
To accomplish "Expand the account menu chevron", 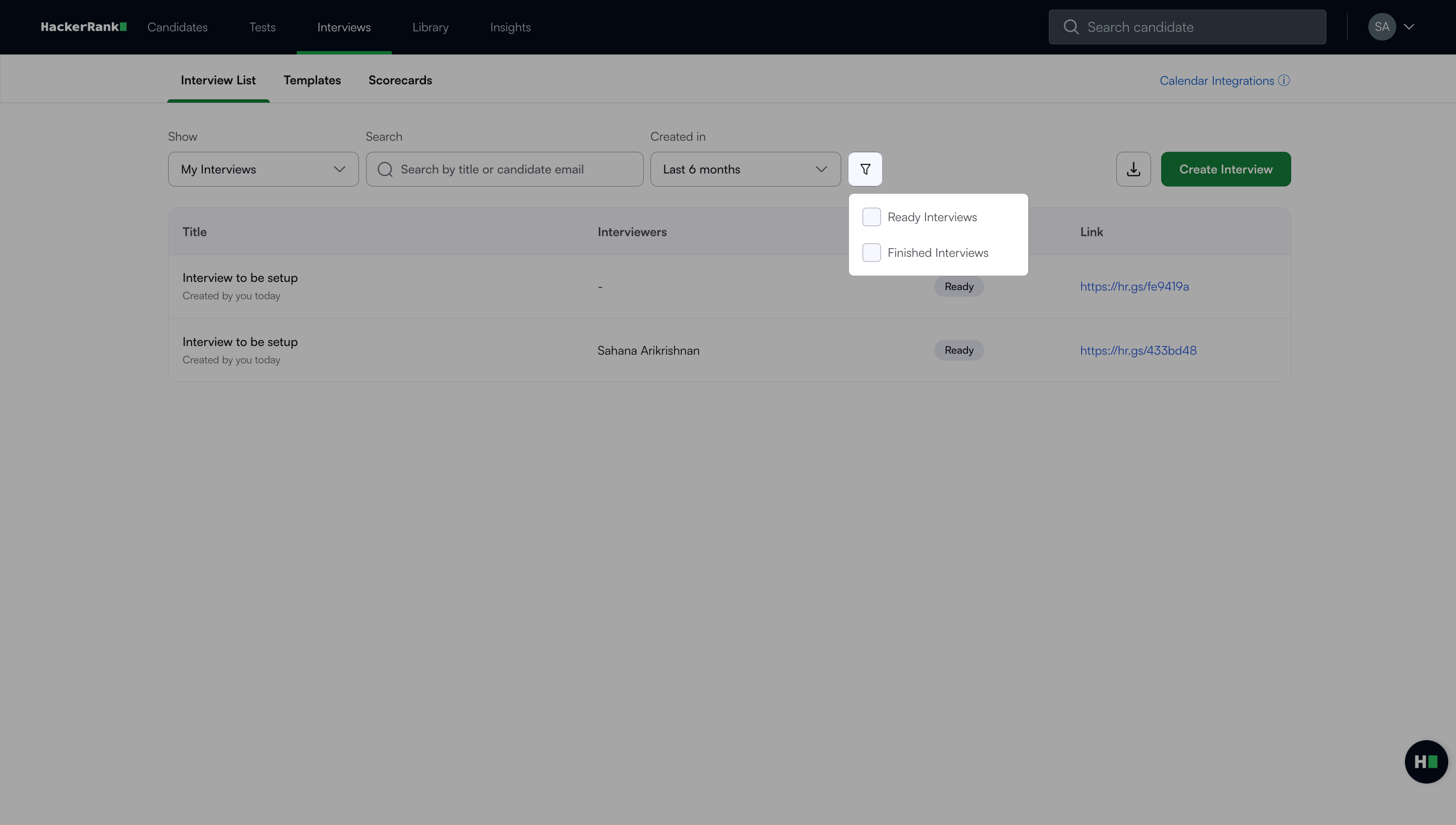I will tap(1409, 27).
